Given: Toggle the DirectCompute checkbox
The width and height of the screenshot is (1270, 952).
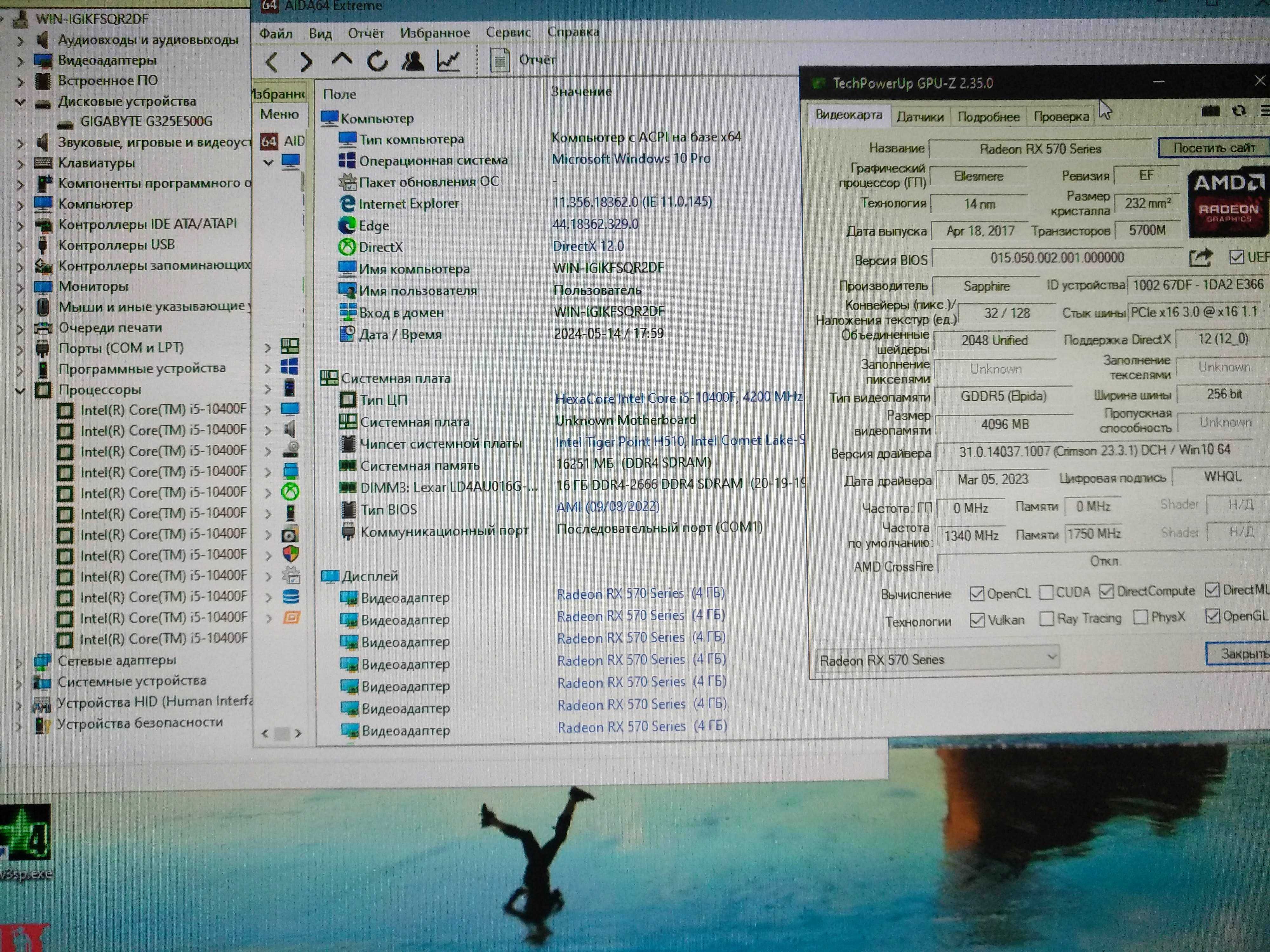Looking at the screenshot, I should pos(1106,591).
